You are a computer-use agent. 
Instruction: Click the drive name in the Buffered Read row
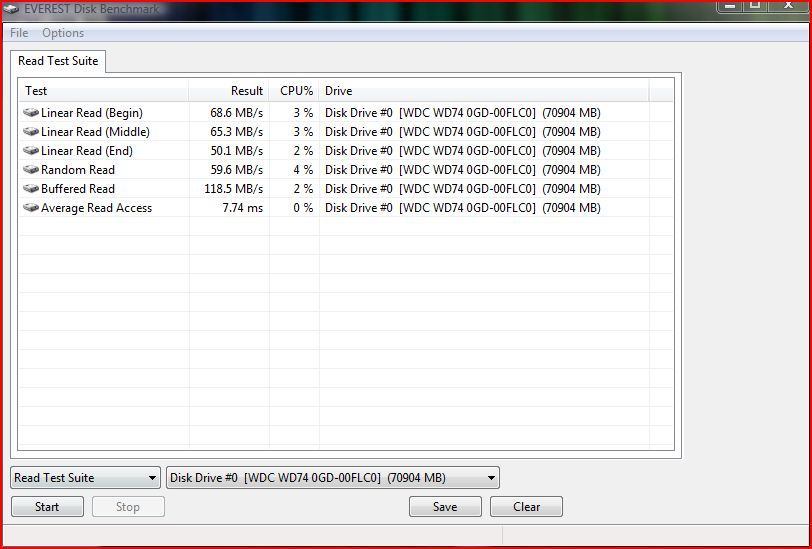(x=462, y=189)
